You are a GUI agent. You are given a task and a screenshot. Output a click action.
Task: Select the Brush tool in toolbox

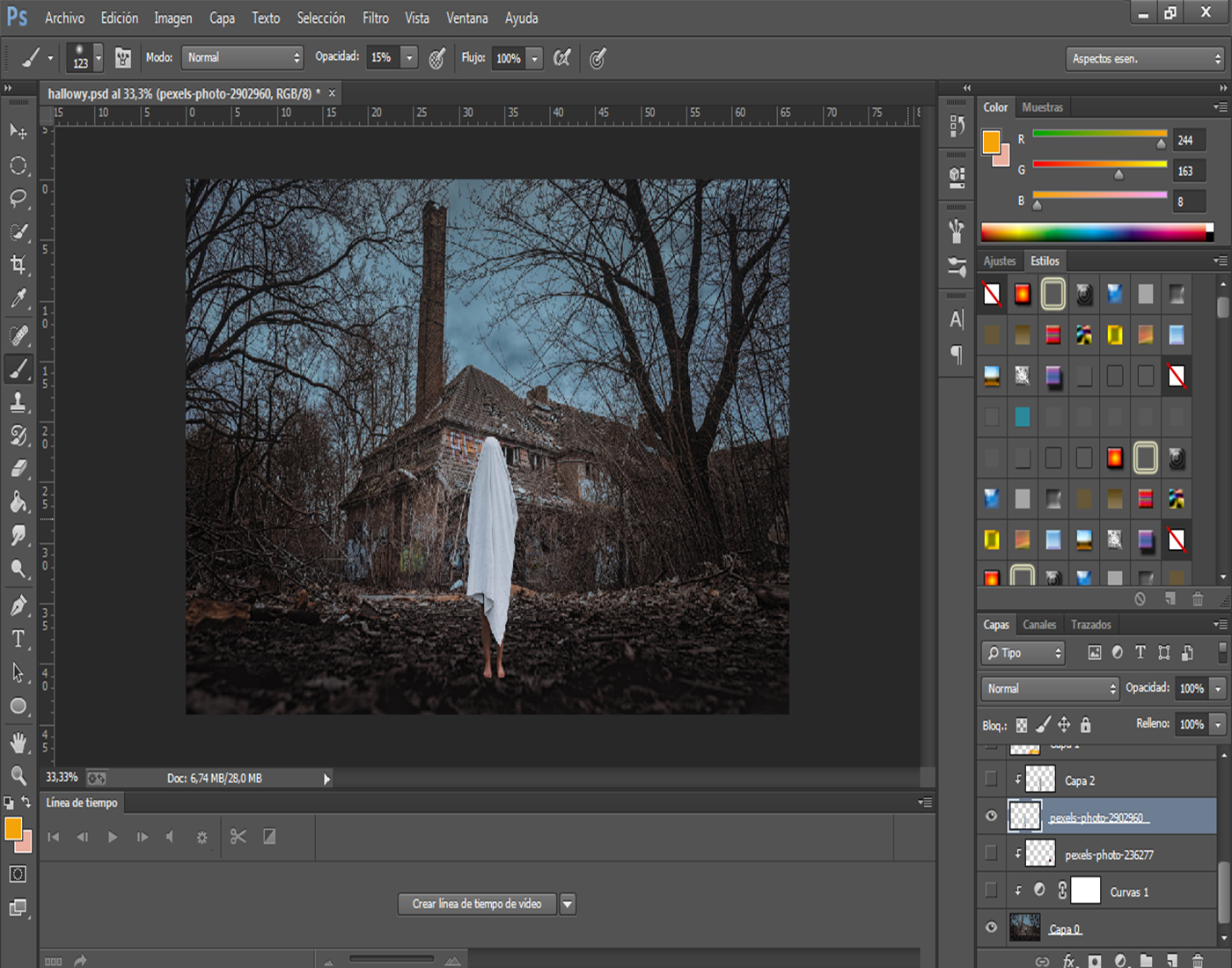pos(18,369)
